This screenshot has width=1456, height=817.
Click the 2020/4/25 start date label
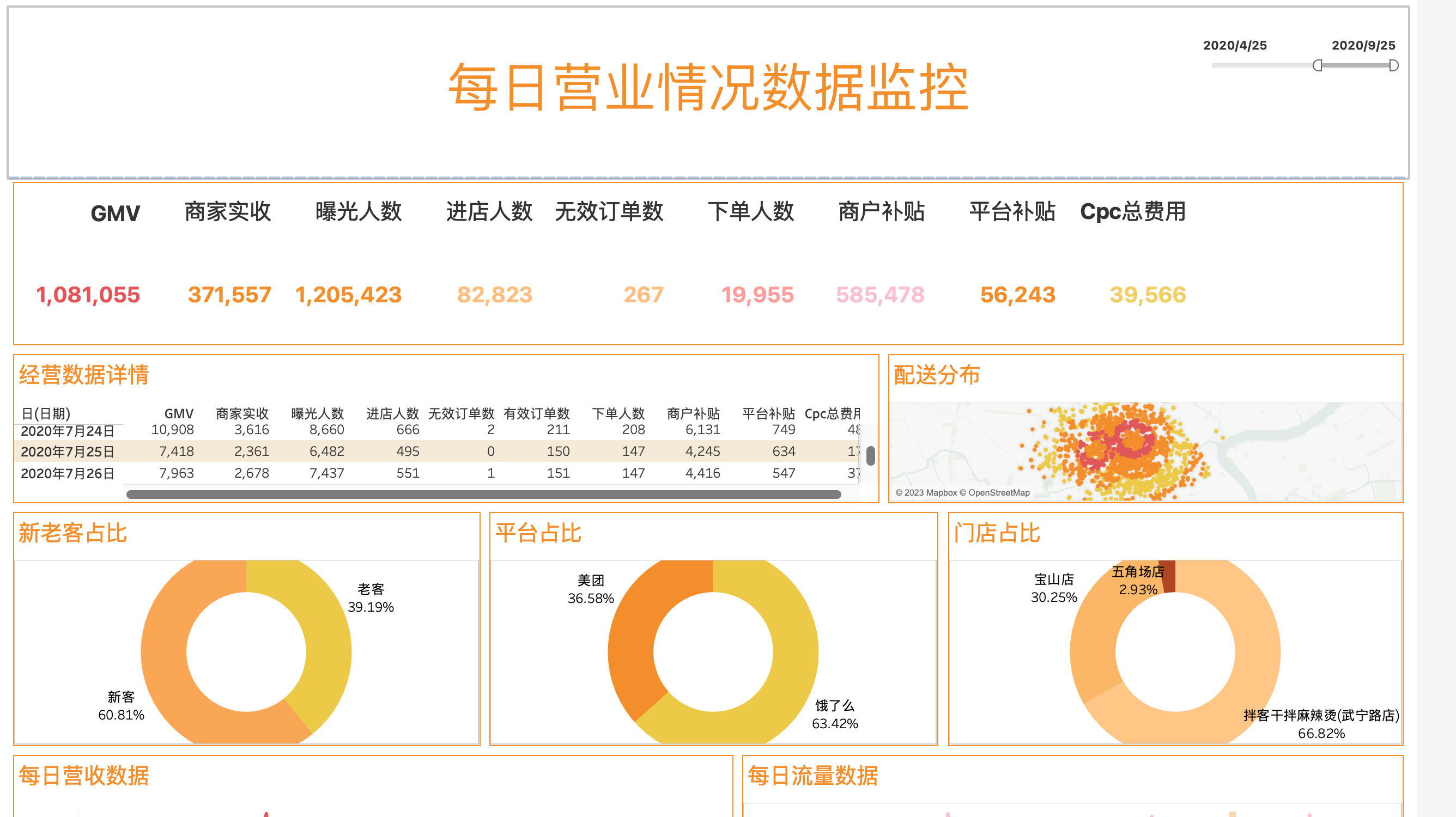[x=1234, y=45]
